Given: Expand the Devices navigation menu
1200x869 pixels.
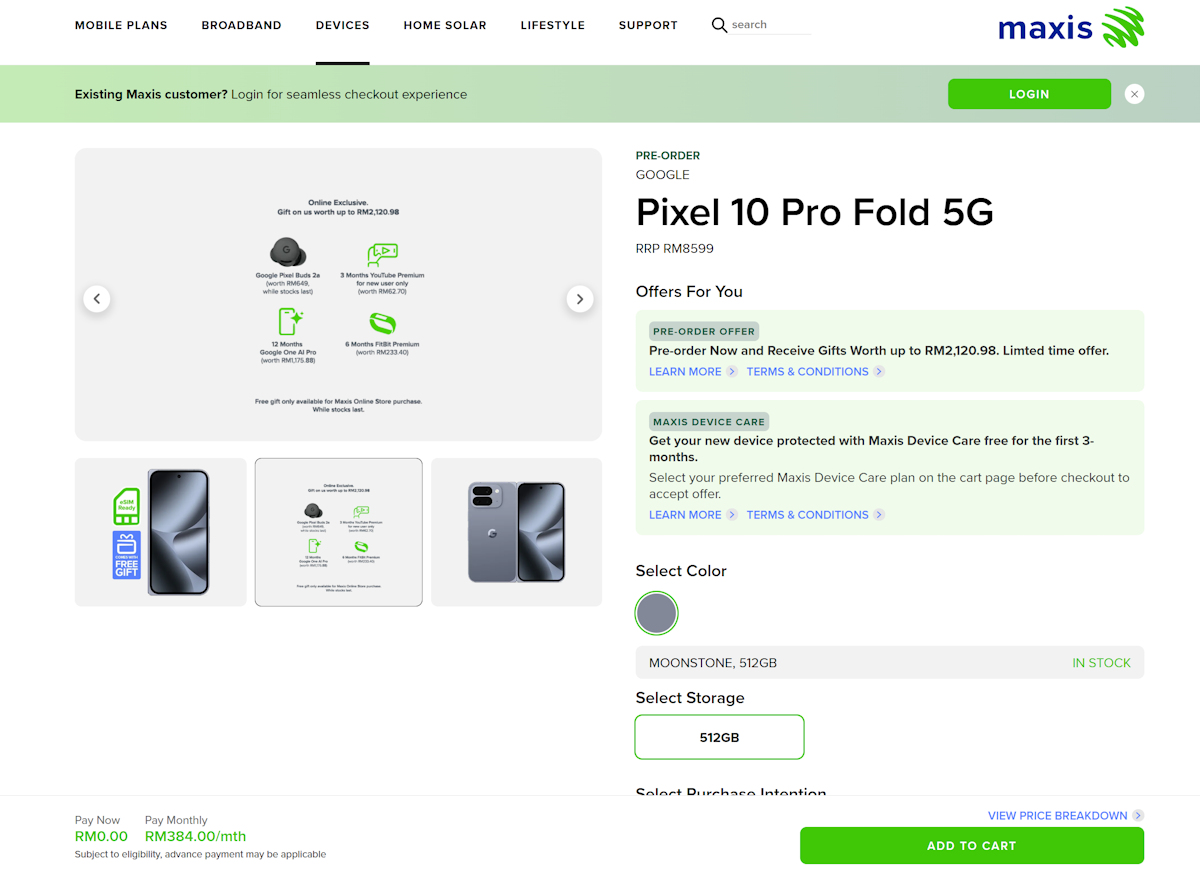Looking at the screenshot, I should pos(342,25).
